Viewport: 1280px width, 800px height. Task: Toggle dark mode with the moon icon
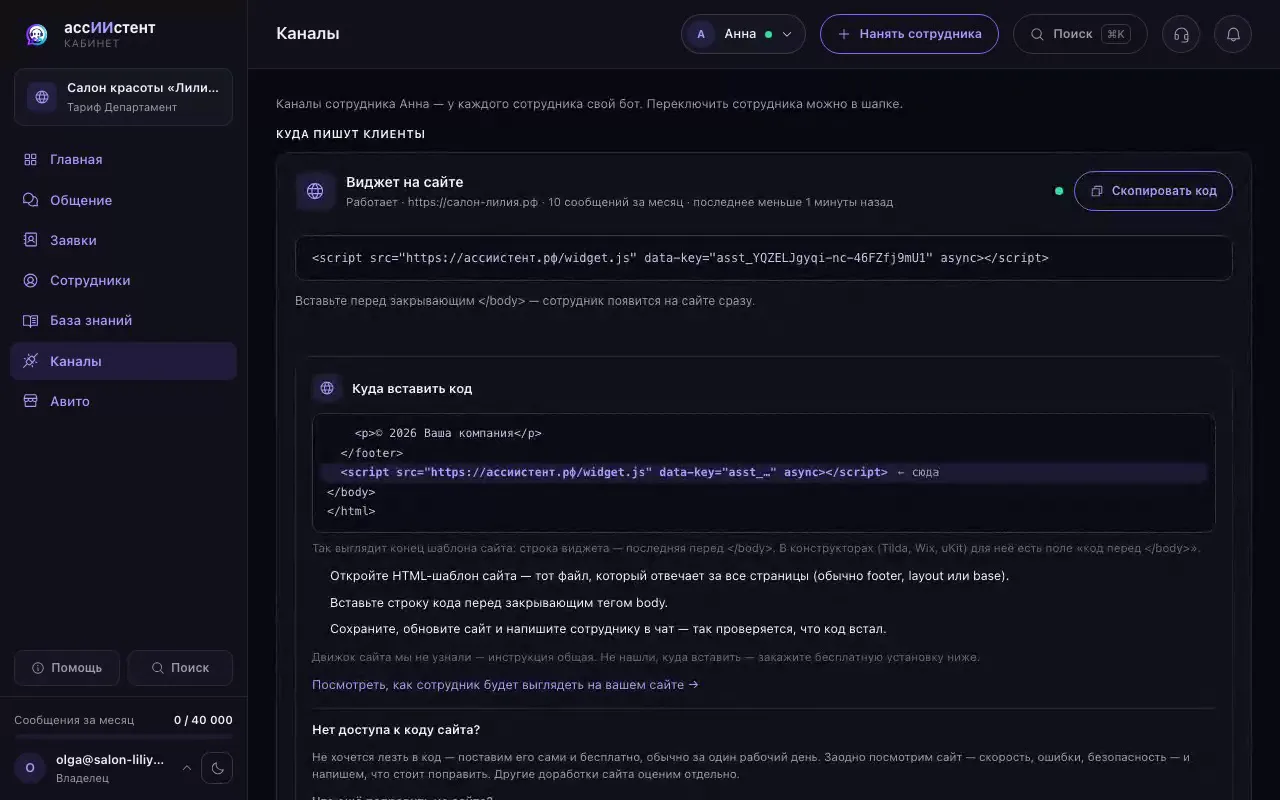point(218,768)
